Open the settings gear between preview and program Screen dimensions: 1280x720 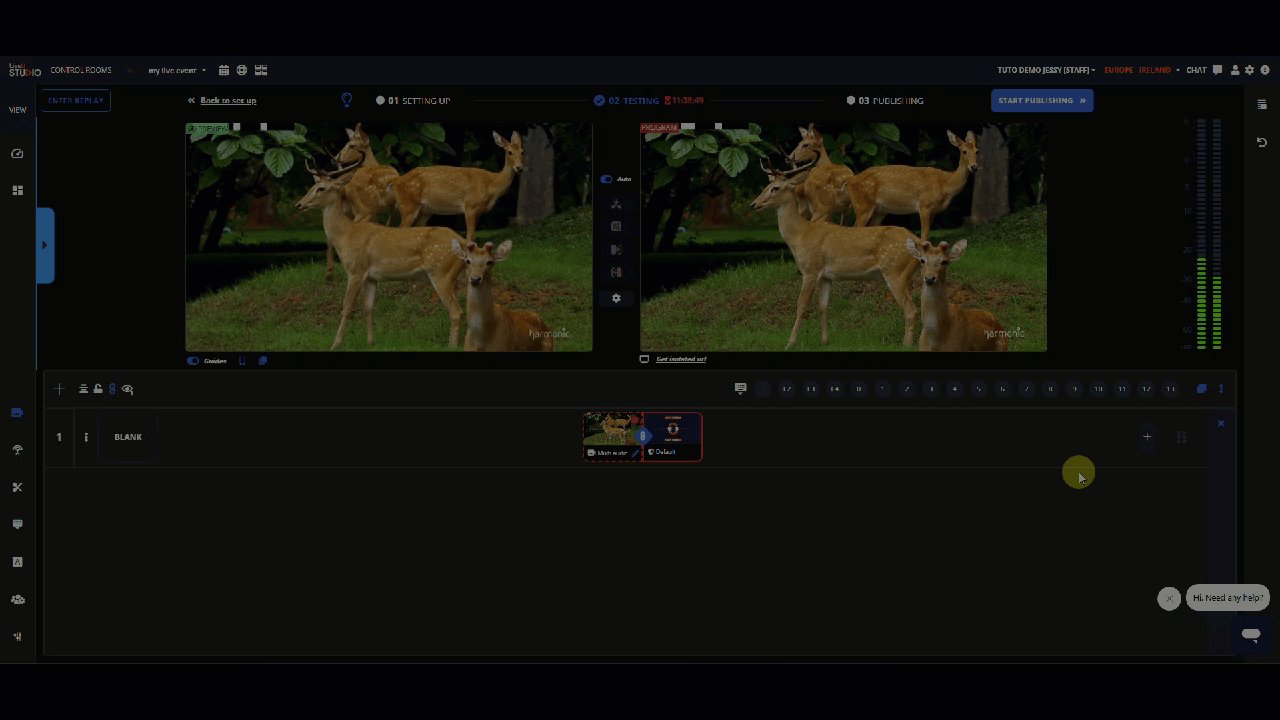point(616,298)
